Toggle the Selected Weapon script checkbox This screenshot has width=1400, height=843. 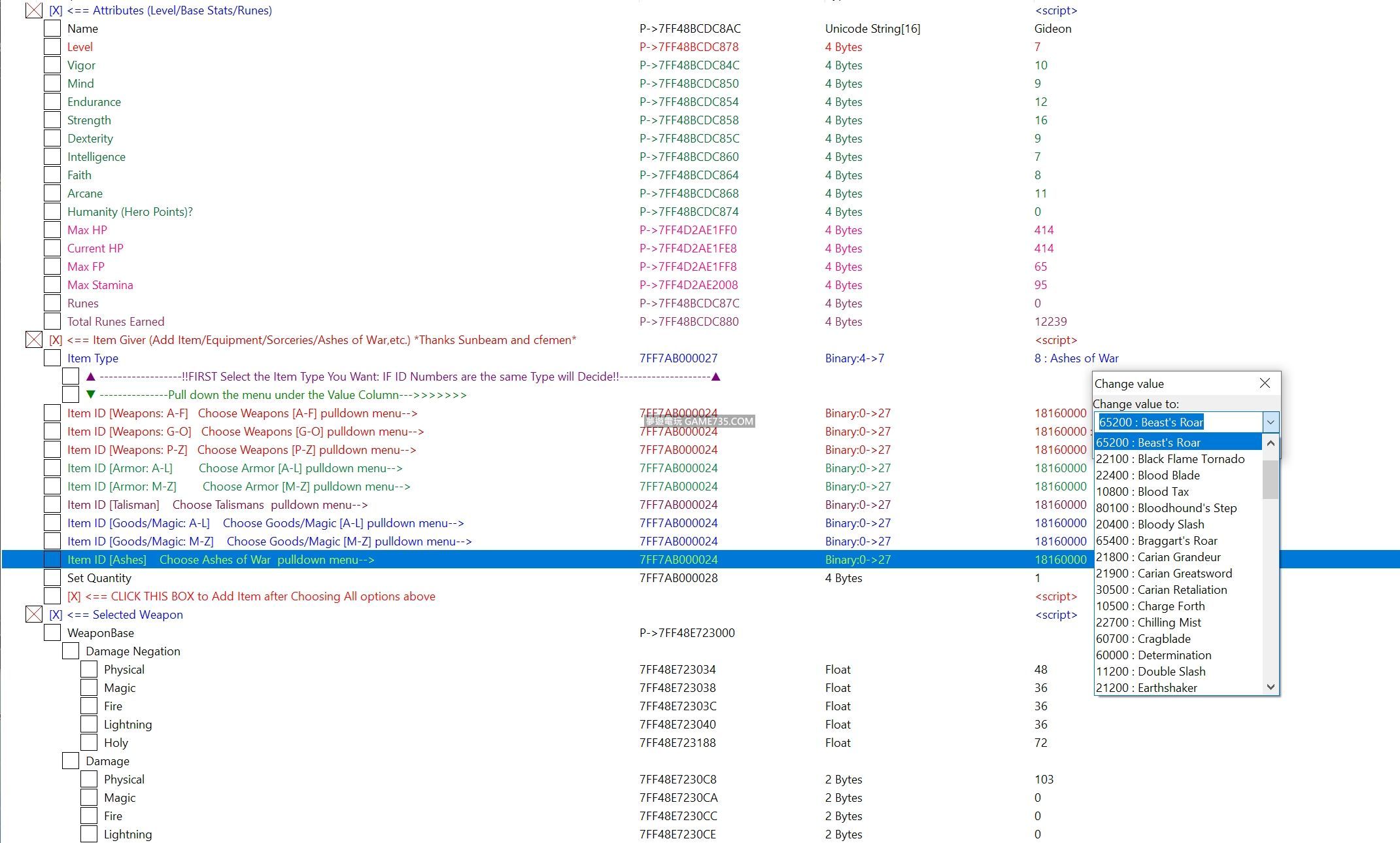click(34, 615)
